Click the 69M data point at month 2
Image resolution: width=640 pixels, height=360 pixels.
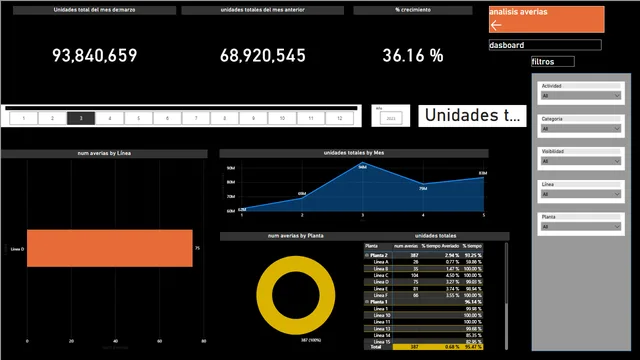coord(302,197)
